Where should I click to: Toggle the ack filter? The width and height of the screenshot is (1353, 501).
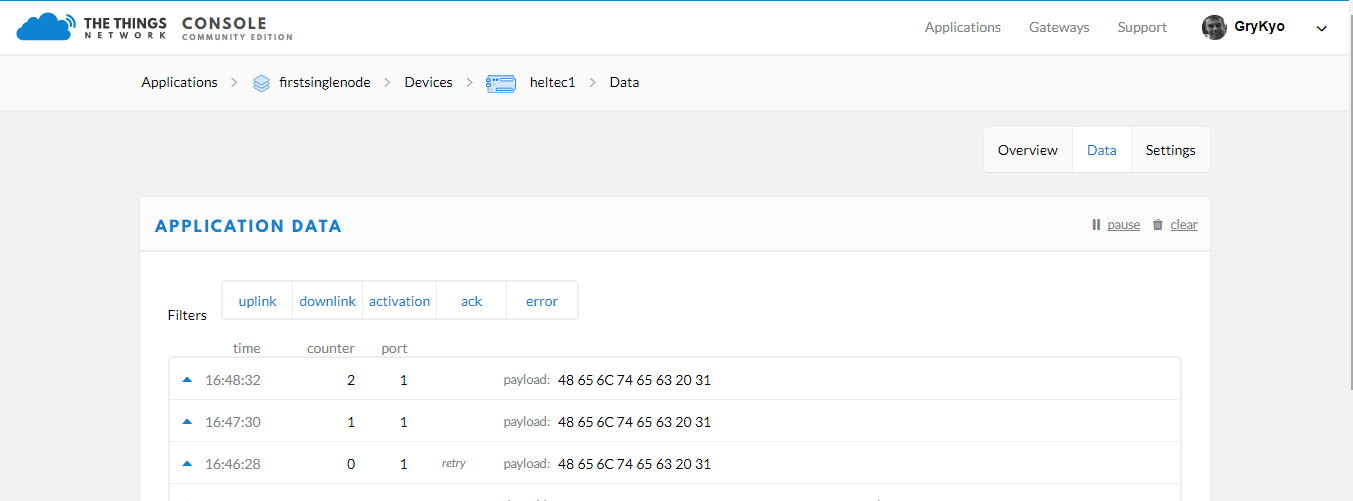click(471, 301)
